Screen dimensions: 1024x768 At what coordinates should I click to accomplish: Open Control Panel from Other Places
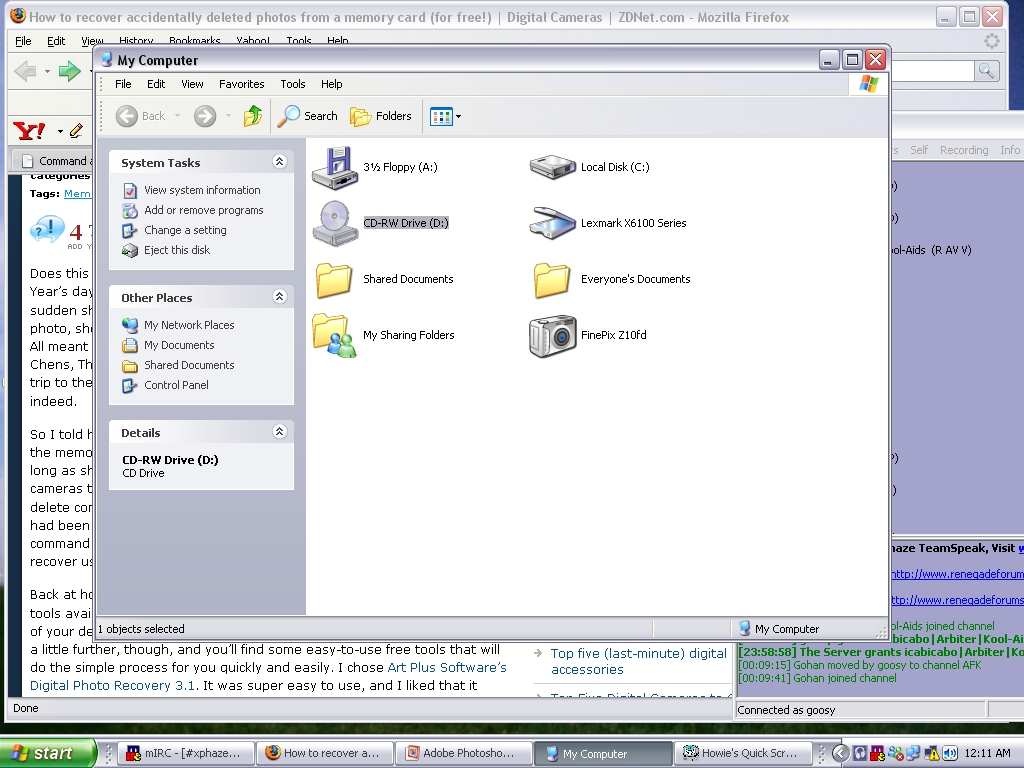coord(176,385)
